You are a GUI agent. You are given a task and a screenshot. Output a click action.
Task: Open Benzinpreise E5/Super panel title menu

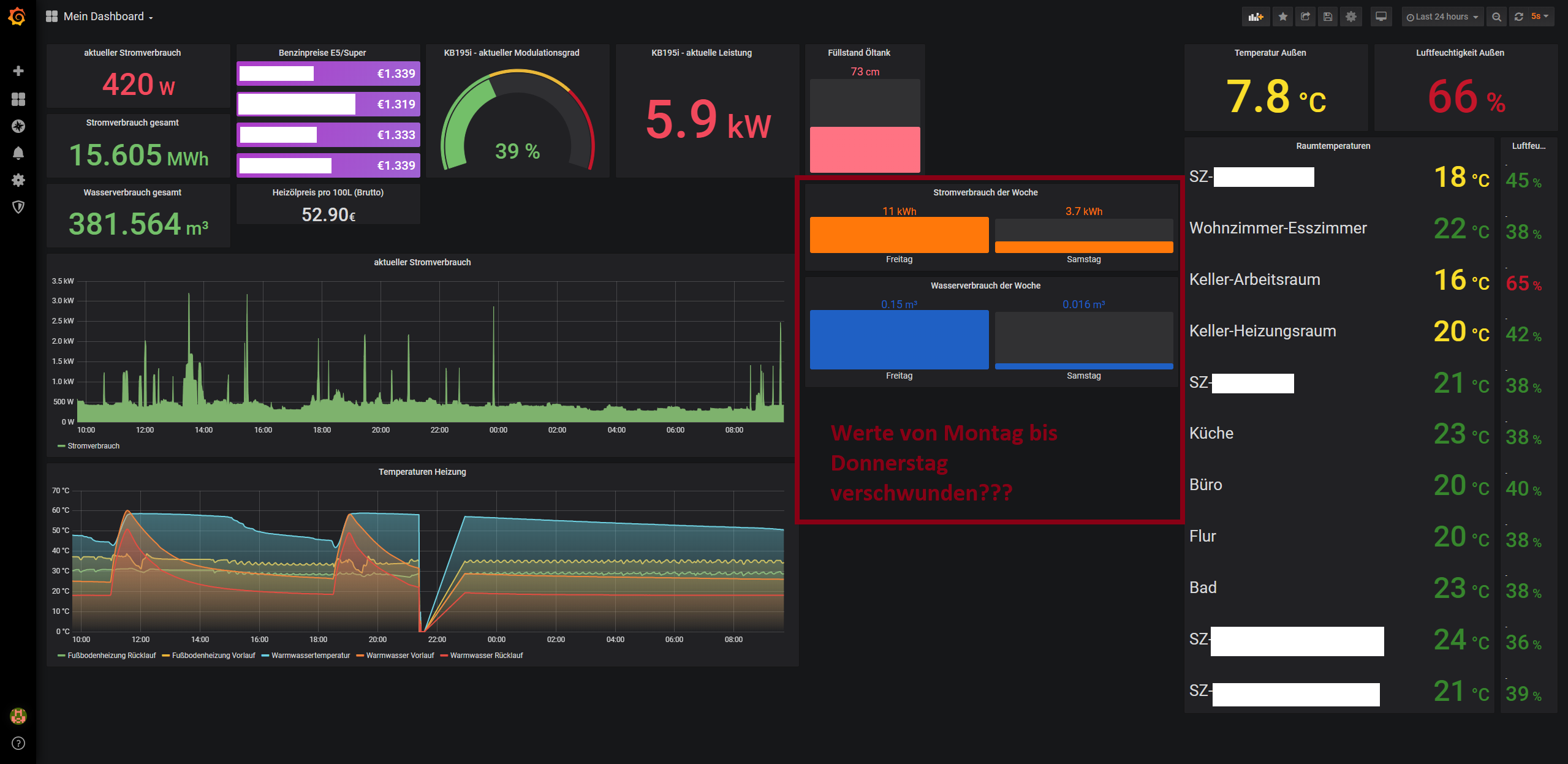pos(322,53)
